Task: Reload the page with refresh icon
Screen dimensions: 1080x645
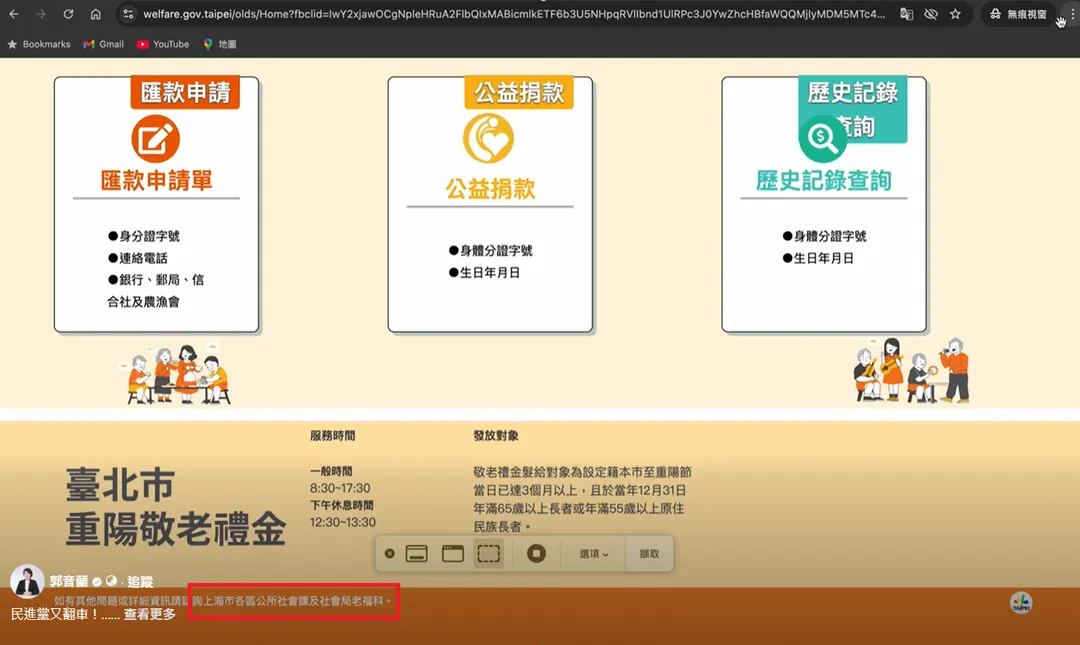Action: coord(68,14)
